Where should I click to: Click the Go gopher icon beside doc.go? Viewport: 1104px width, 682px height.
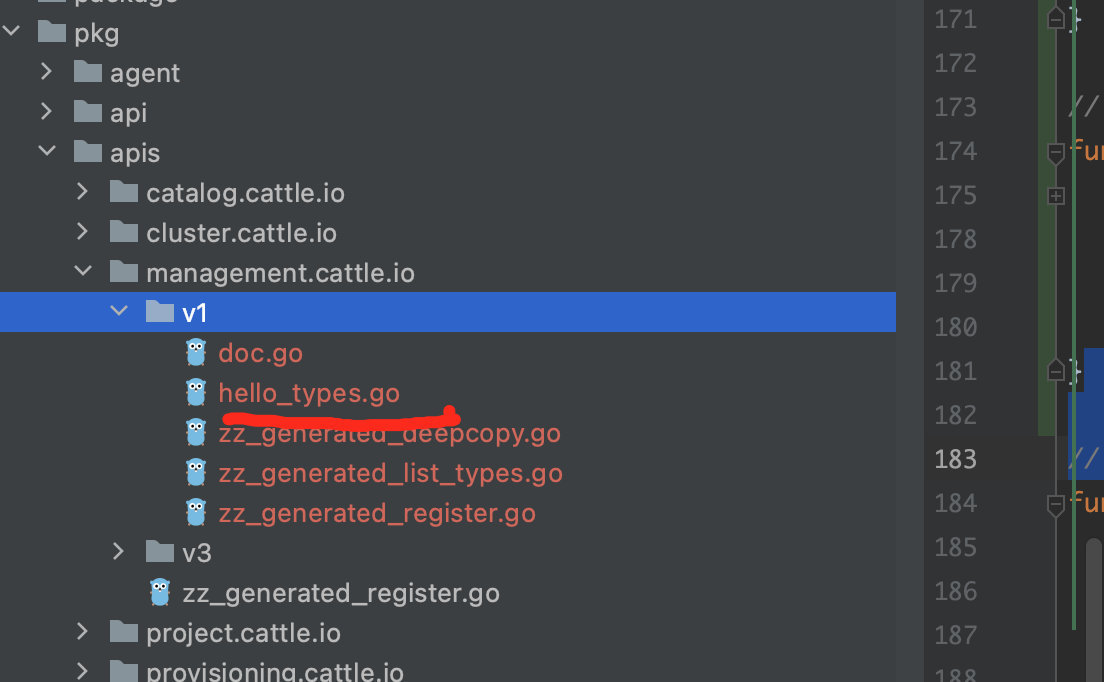196,353
